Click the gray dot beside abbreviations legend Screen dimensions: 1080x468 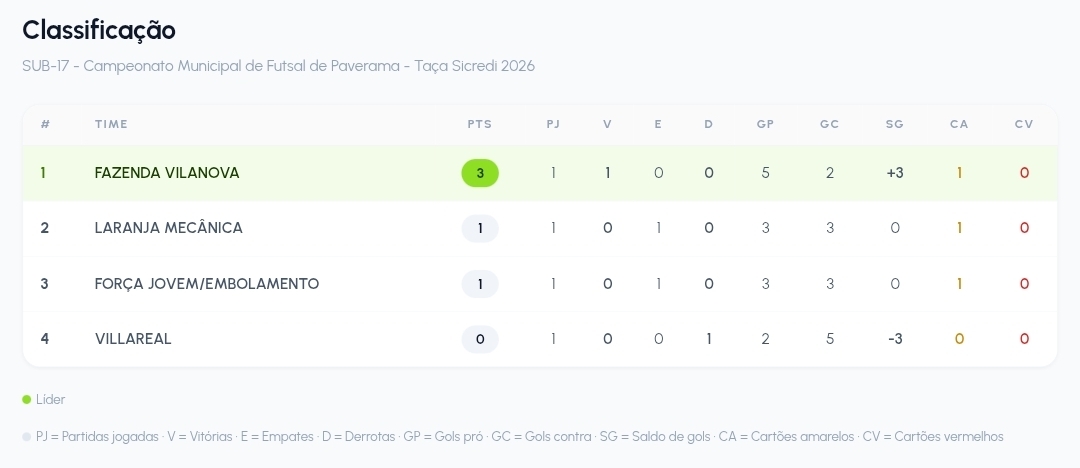coord(27,437)
